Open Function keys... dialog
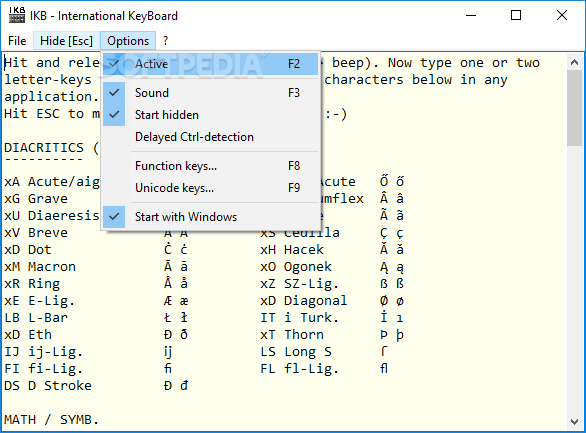 (x=210, y=166)
